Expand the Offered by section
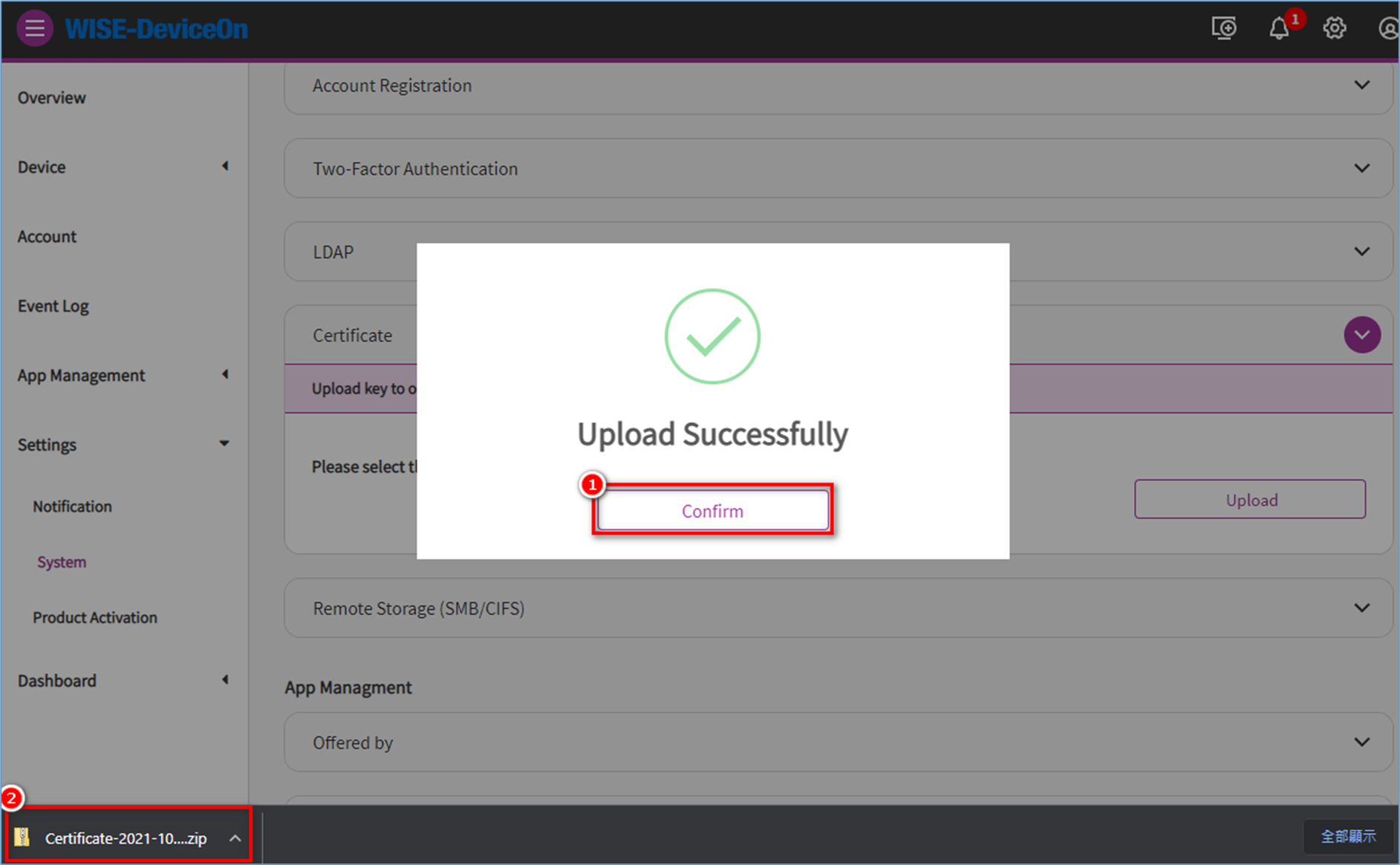1400x865 pixels. (1361, 742)
